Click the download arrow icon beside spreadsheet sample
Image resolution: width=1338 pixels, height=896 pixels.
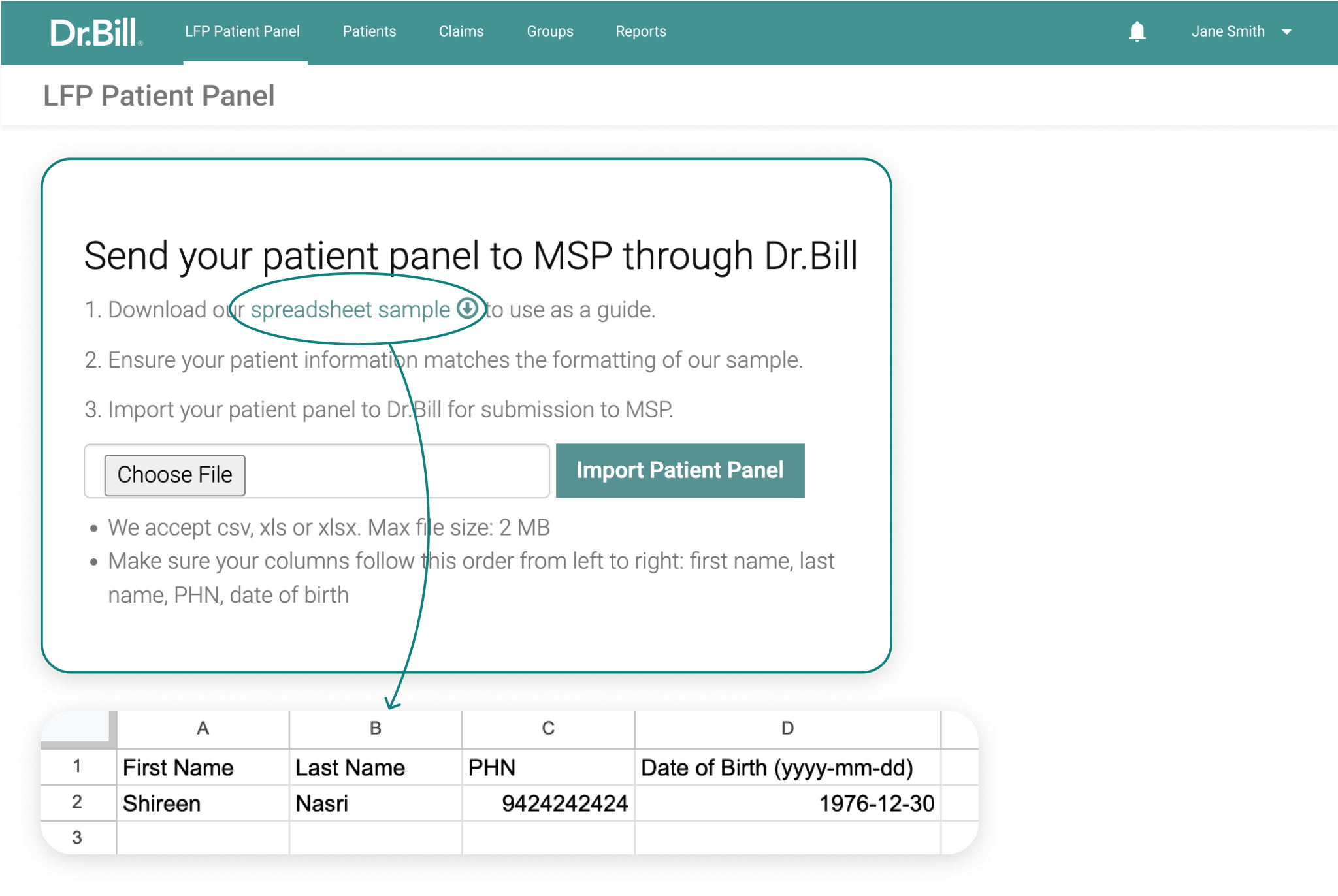[x=467, y=308]
